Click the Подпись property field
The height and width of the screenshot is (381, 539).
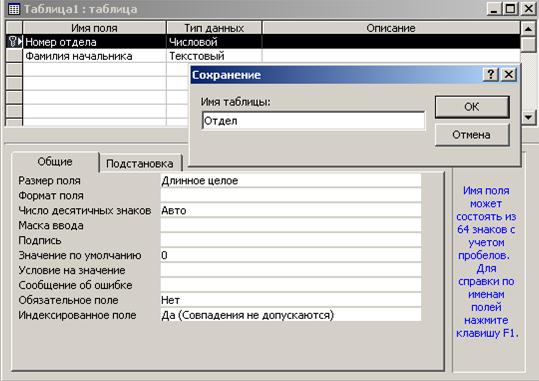[x=291, y=240]
